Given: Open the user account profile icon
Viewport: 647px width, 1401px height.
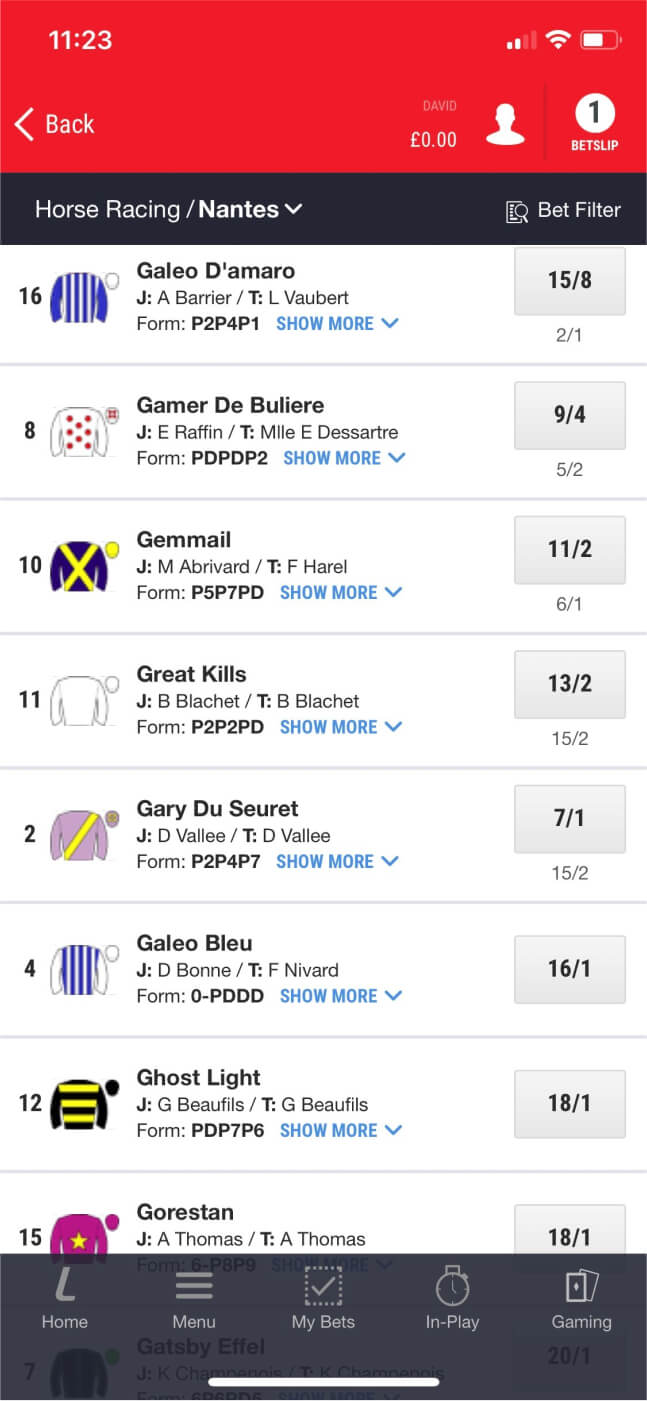Looking at the screenshot, I should (x=505, y=123).
